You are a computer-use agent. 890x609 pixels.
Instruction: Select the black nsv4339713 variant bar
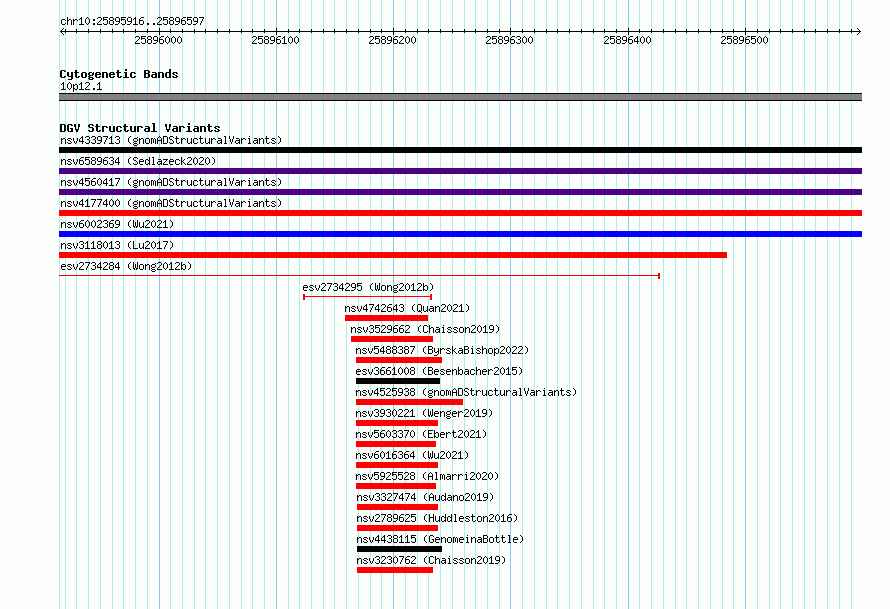460,150
